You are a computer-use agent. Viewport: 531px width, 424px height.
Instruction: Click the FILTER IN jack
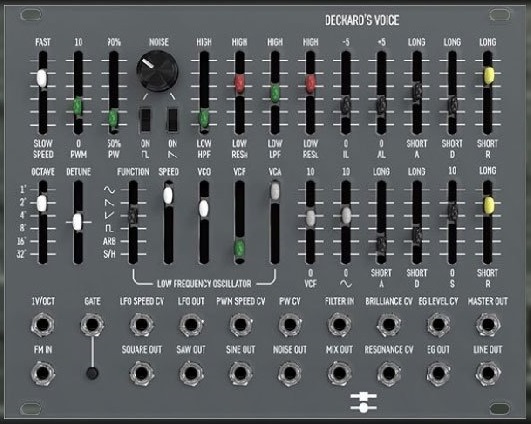pyautogui.click(x=339, y=324)
